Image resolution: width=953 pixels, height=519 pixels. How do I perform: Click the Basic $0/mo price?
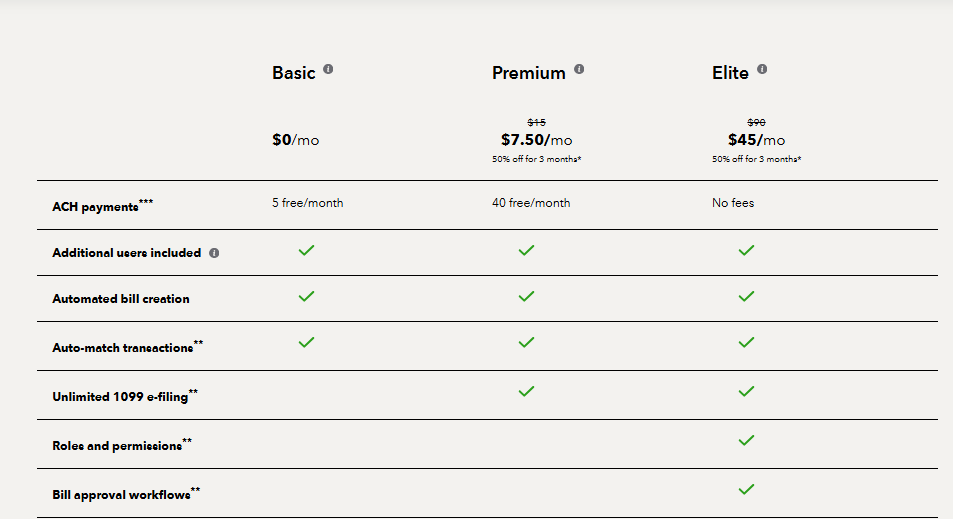tap(295, 140)
